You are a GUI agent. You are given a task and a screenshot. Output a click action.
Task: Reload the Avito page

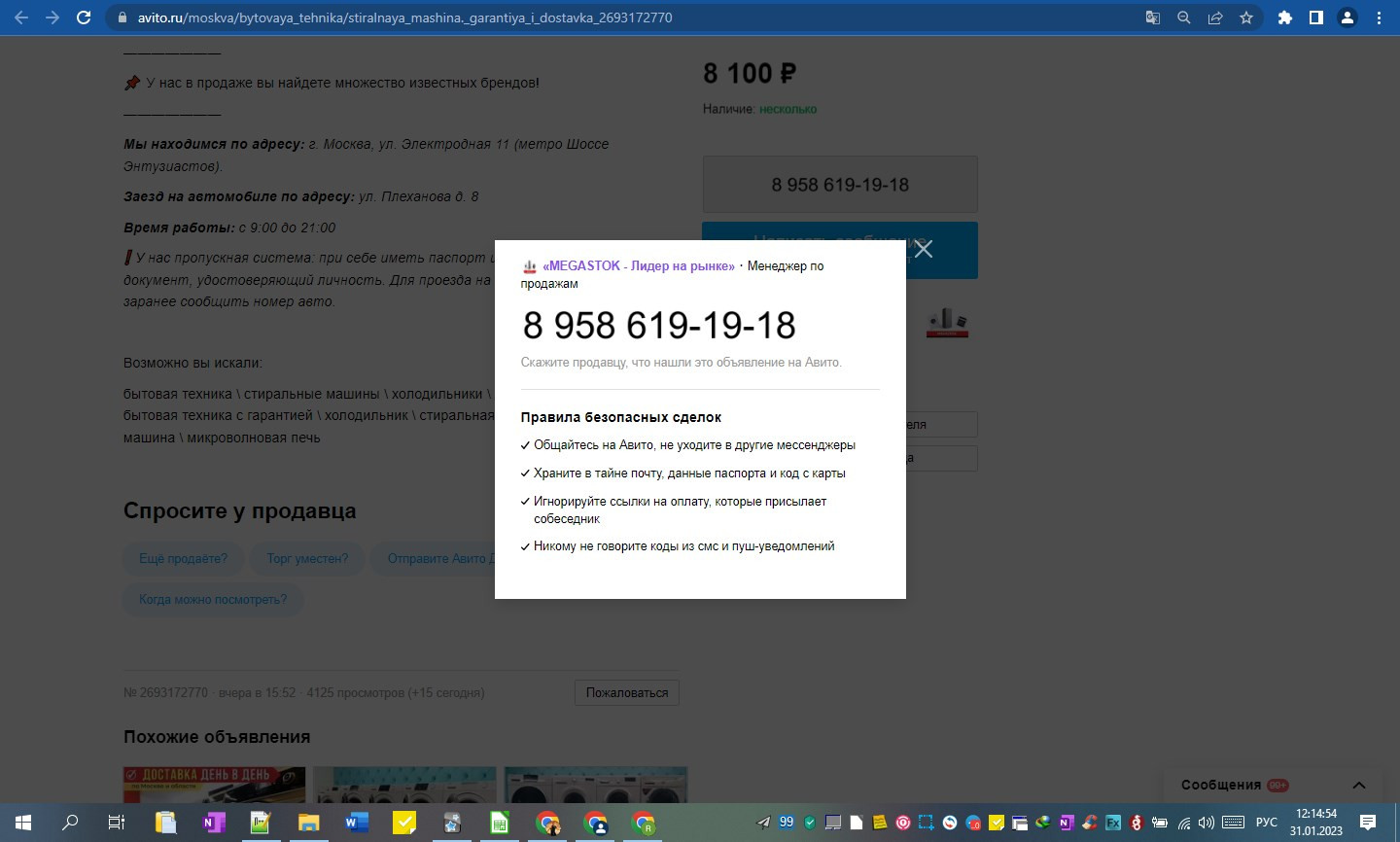click(x=84, y=18)
